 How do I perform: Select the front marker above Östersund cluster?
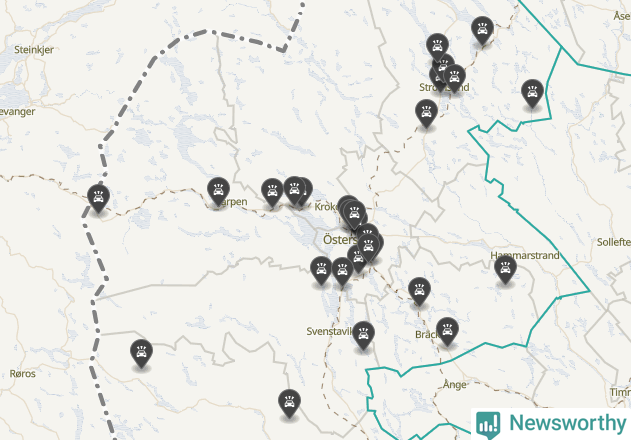point(355,214)
